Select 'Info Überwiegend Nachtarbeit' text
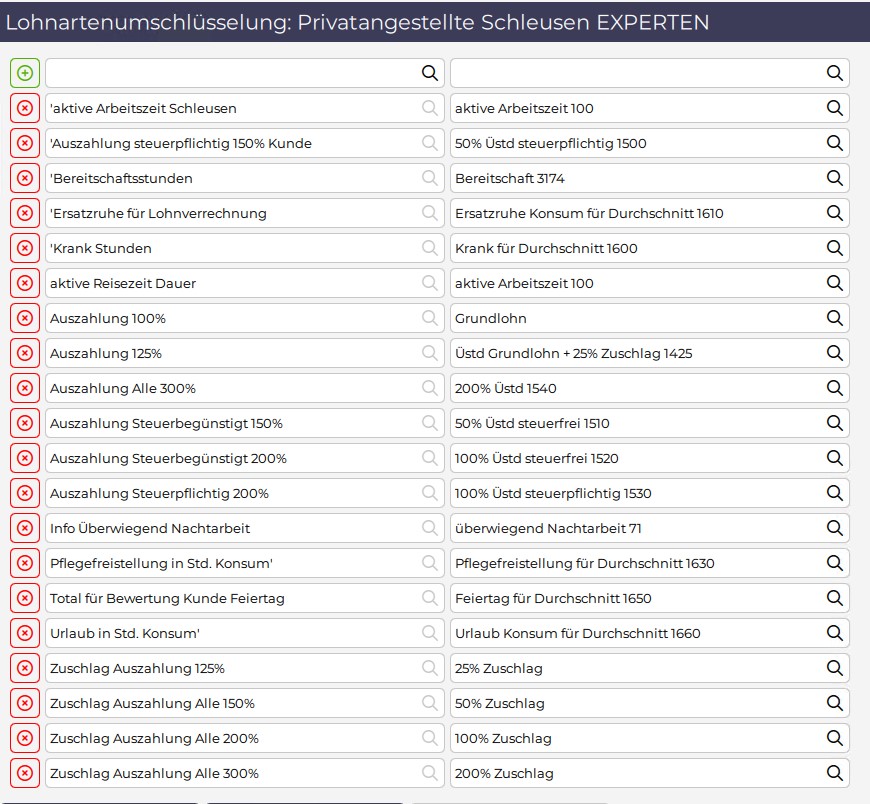Screen dimensions: 870x804 (x=150, y=528)
